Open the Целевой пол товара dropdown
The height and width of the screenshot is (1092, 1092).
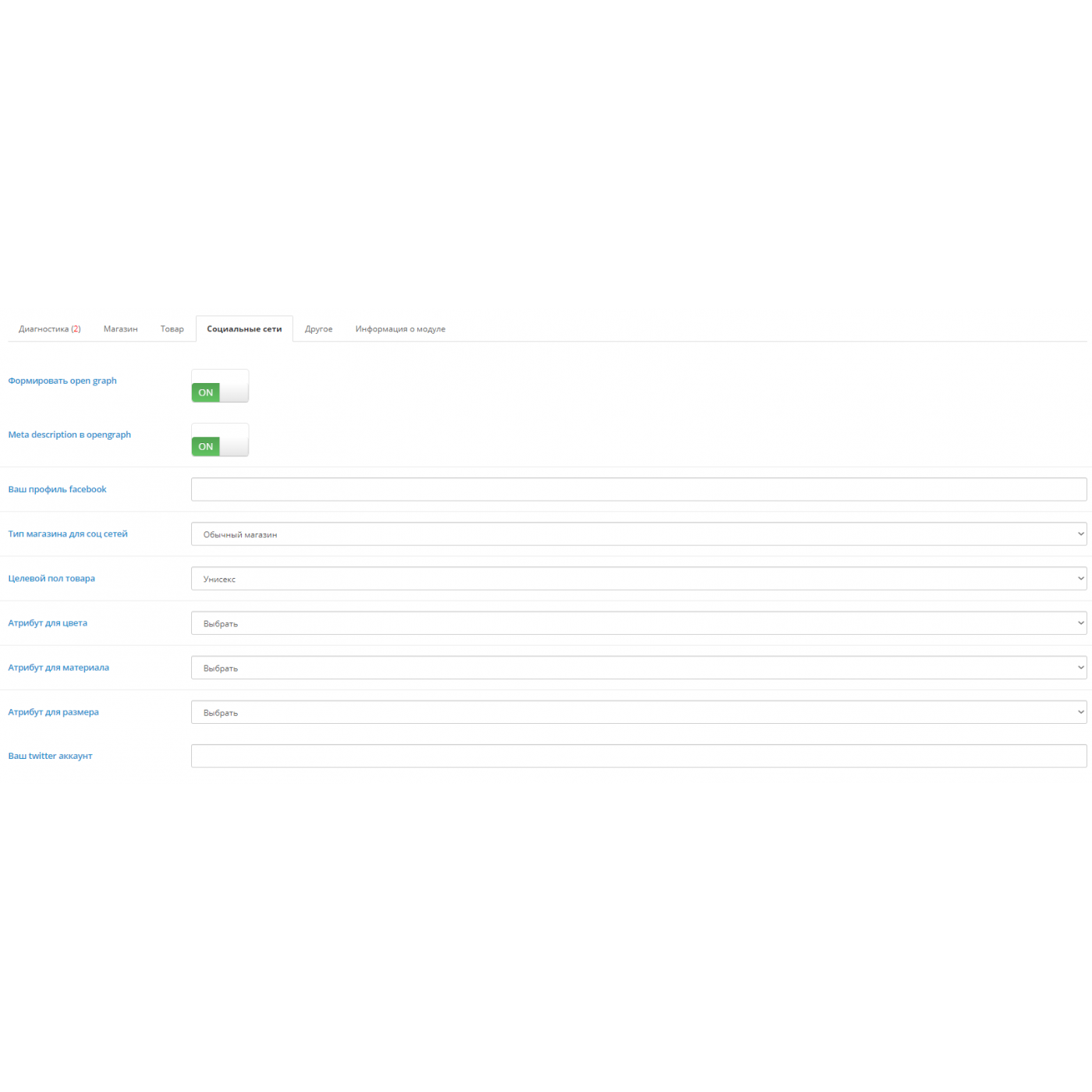pos(638,579)
